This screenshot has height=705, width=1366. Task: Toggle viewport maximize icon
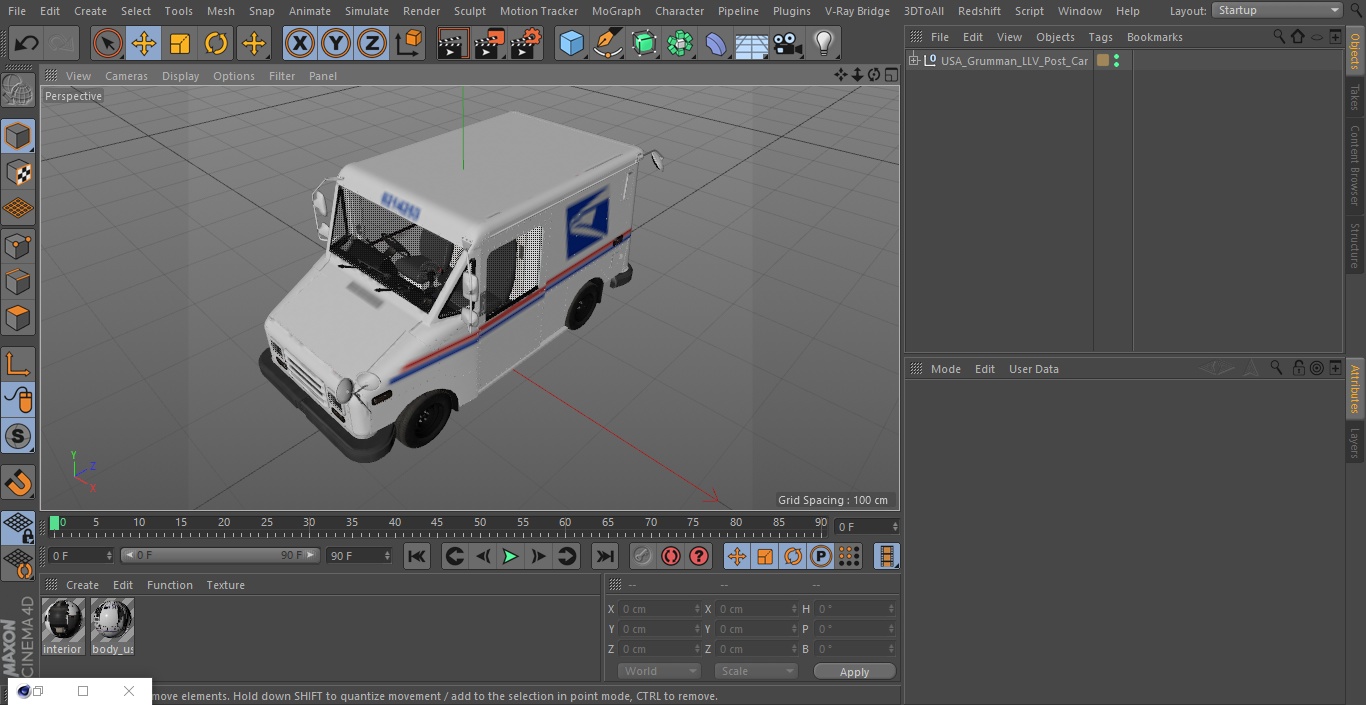[890, 75]
